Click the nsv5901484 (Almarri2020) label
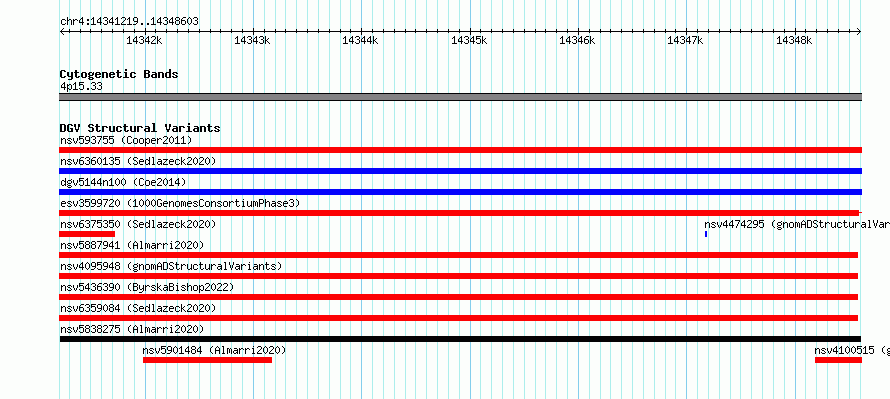 click(x=215, y=350)
